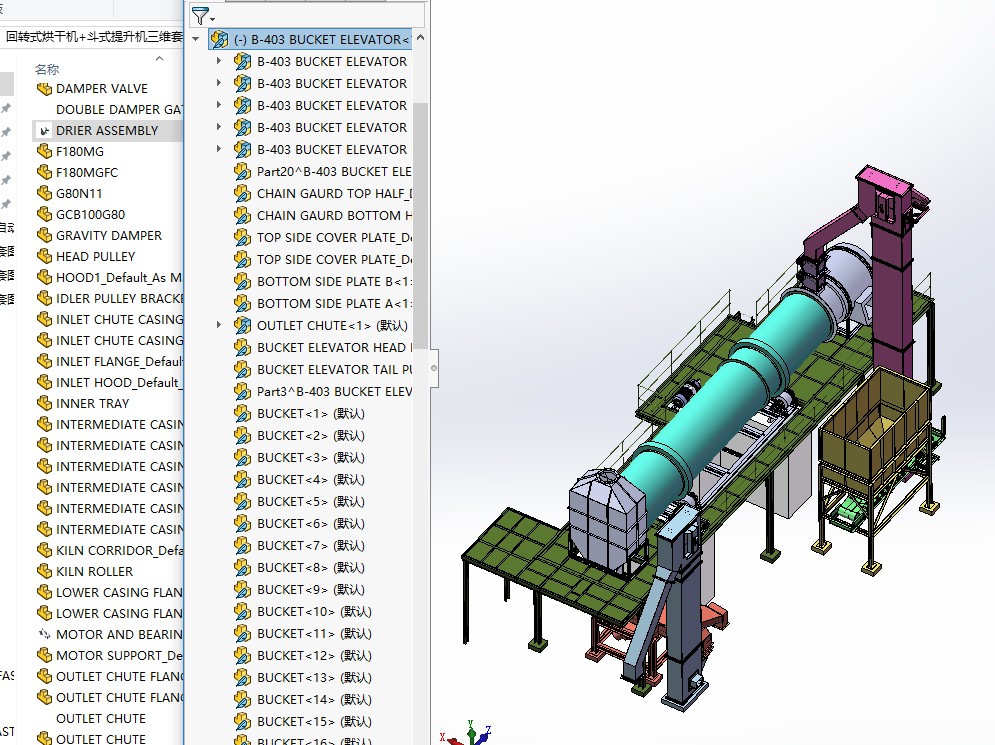Viewport: 995px width, 745px height.
Task: Click the CHAIN GAURD TOP HALF part icon
Action: (x=242, y=194)
